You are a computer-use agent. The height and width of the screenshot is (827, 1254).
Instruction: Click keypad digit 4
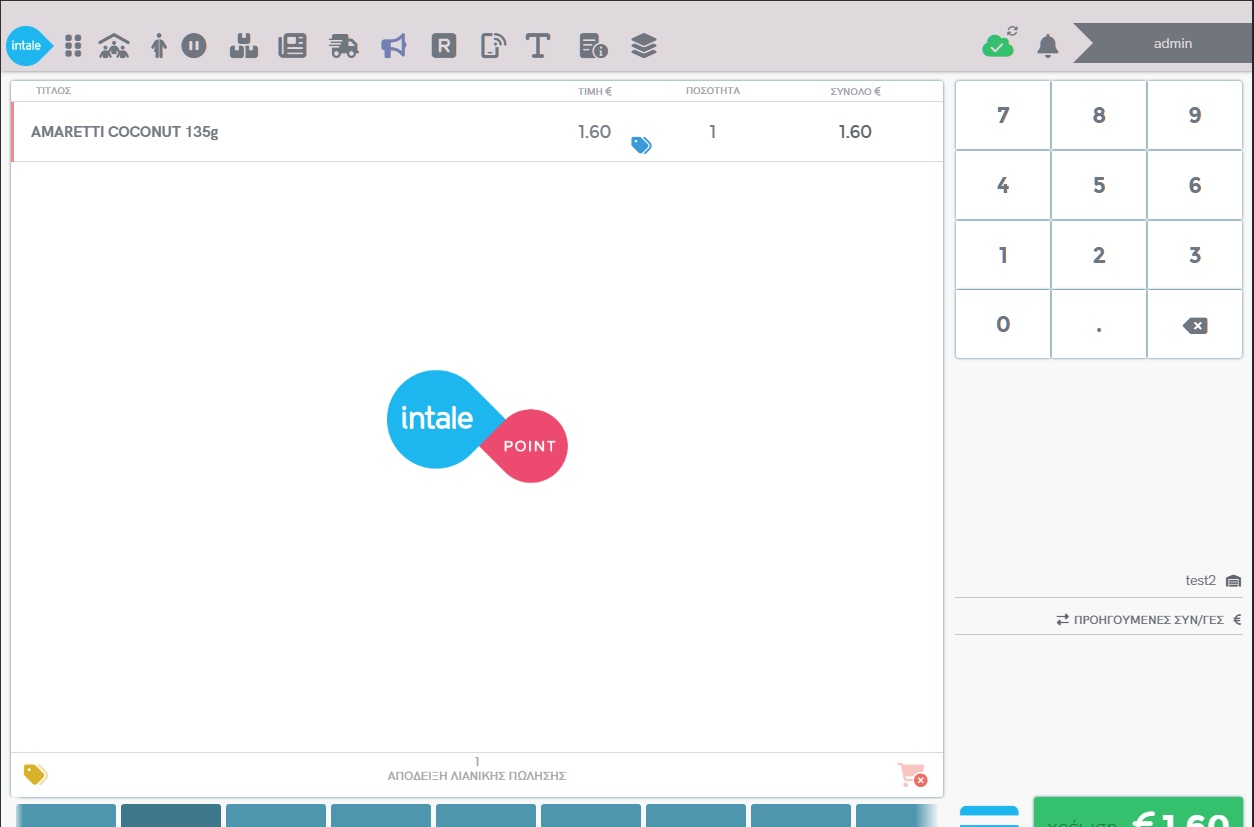tap(1003, 185)
